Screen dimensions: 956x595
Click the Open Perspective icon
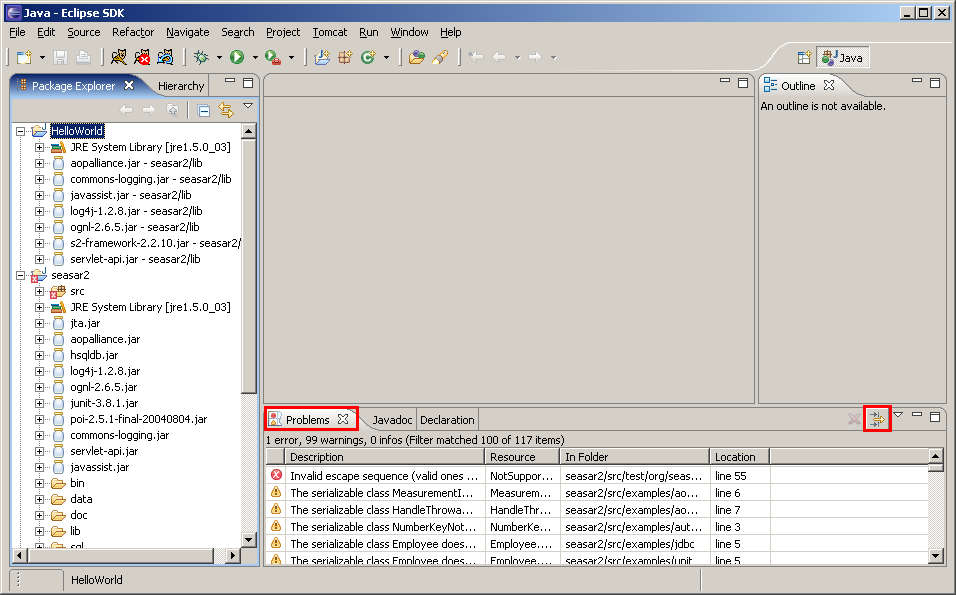(804, 58)
